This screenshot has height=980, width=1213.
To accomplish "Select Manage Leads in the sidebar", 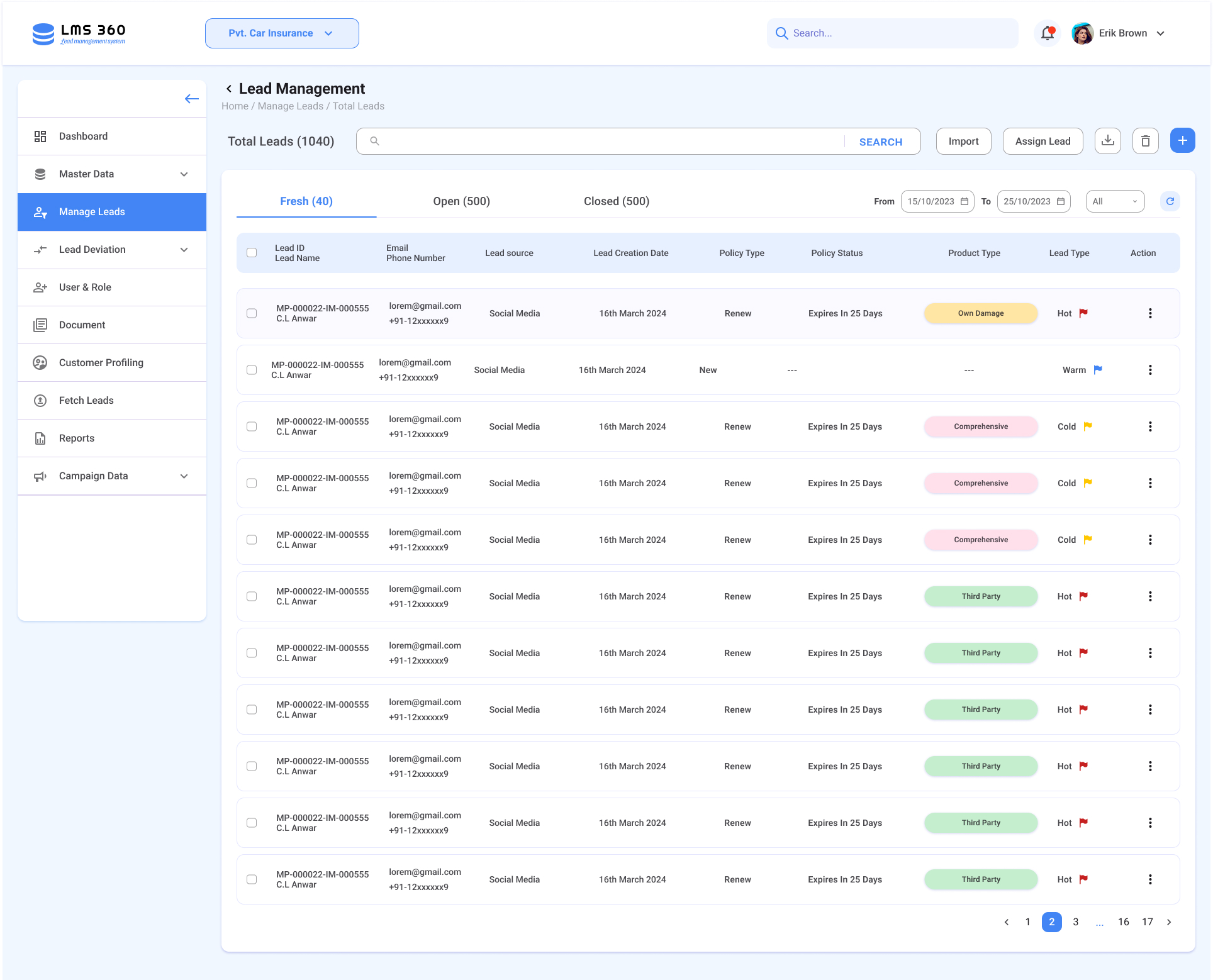I will (x=112, y=212).
